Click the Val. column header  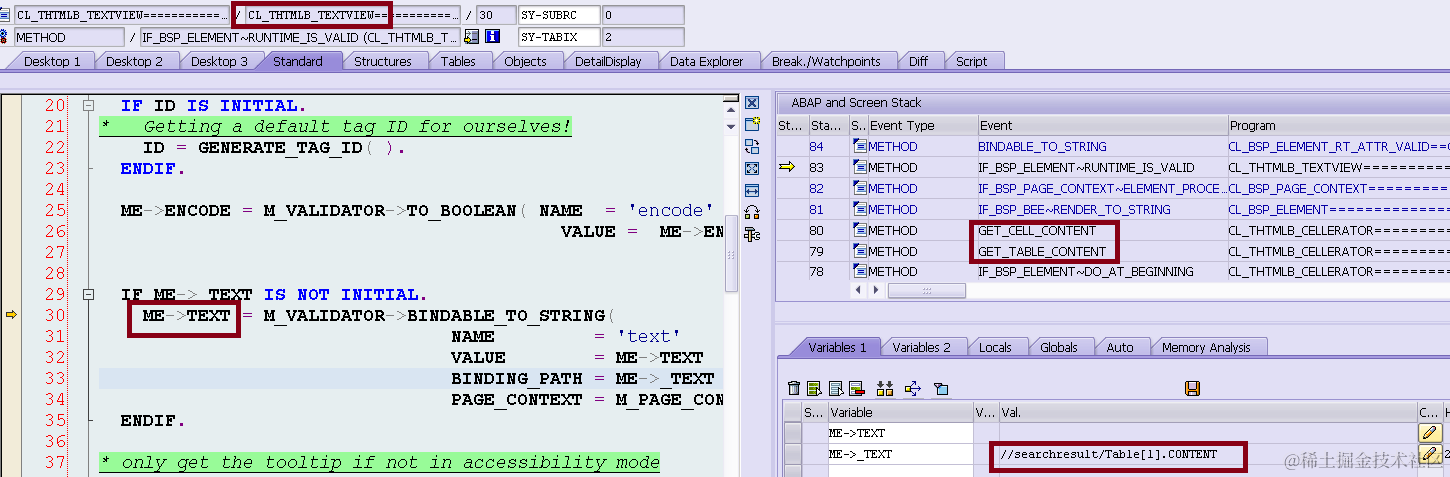(1206, 412)
